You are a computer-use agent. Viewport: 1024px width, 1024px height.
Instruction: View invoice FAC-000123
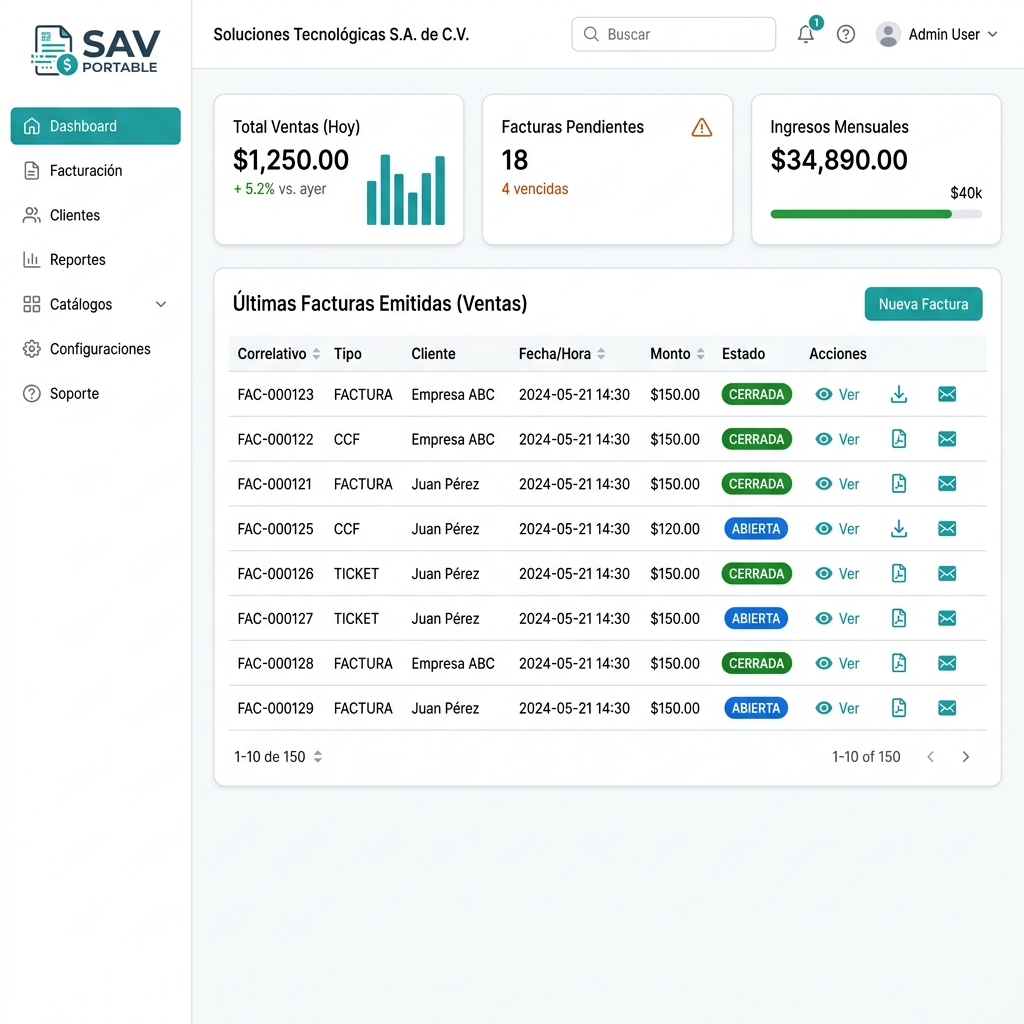click(837, 394)
